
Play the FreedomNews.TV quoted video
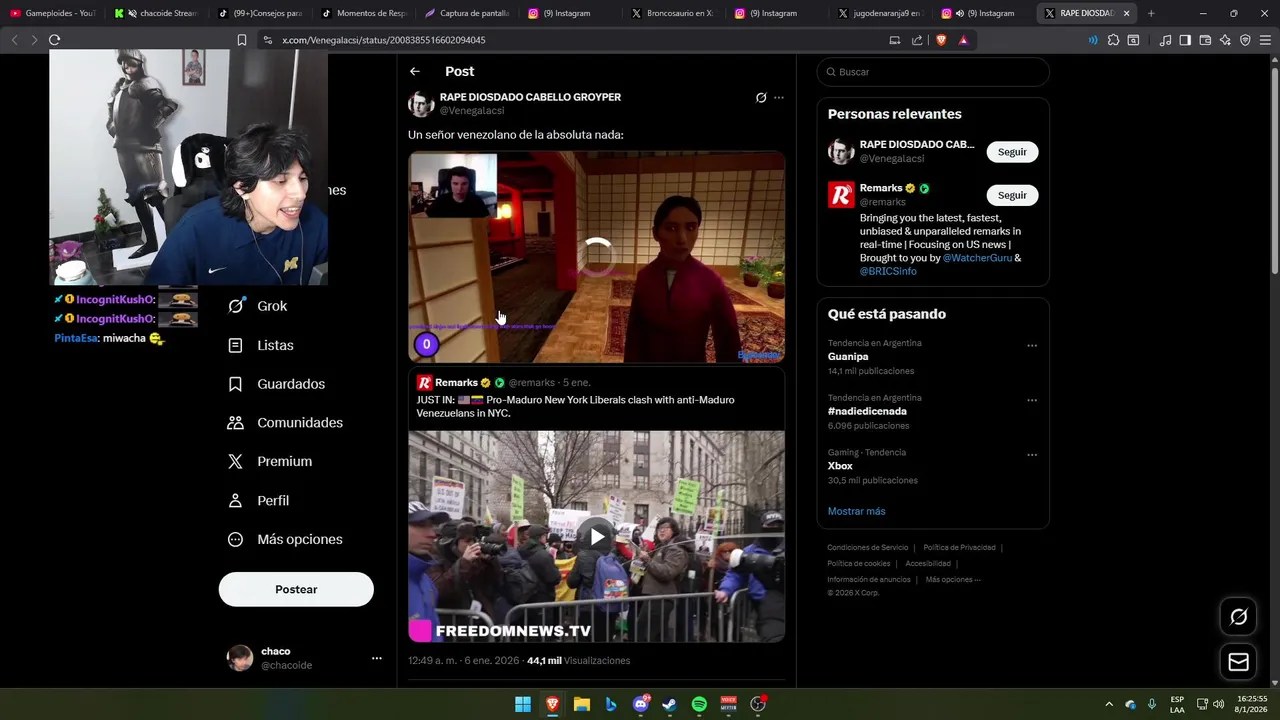[x=597, y=536]
